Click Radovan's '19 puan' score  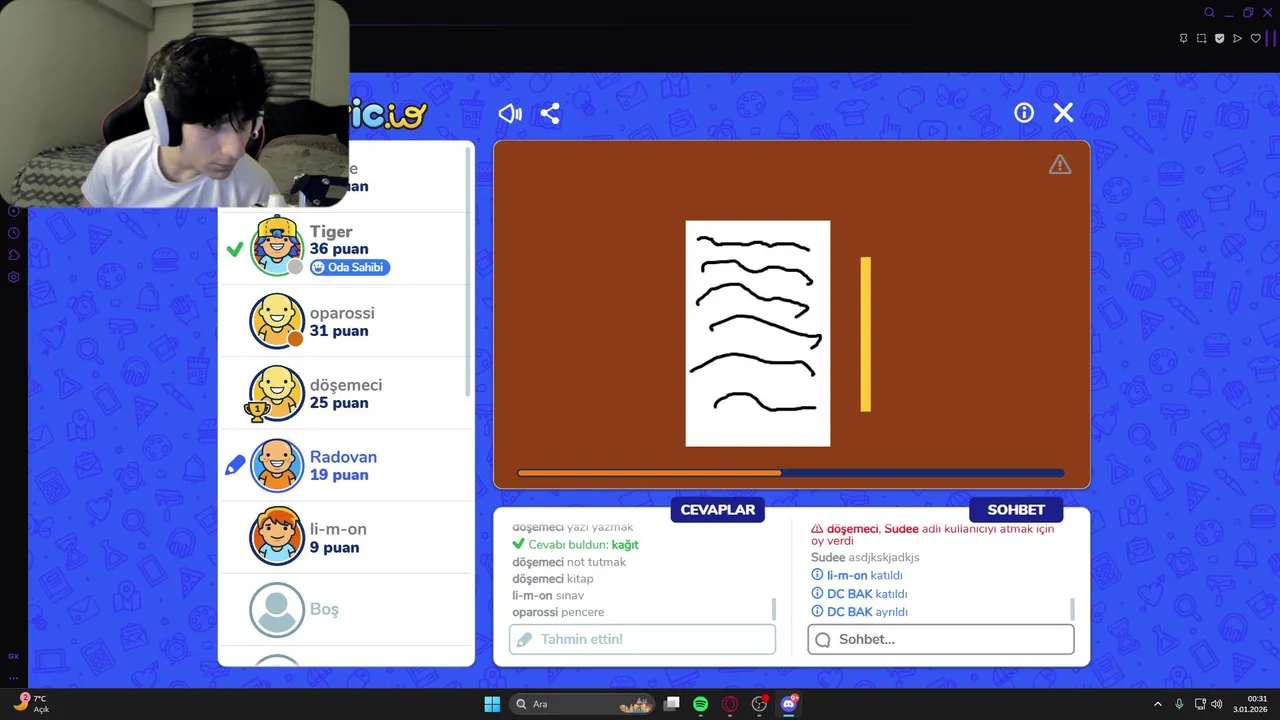click(x=339, y=475)
